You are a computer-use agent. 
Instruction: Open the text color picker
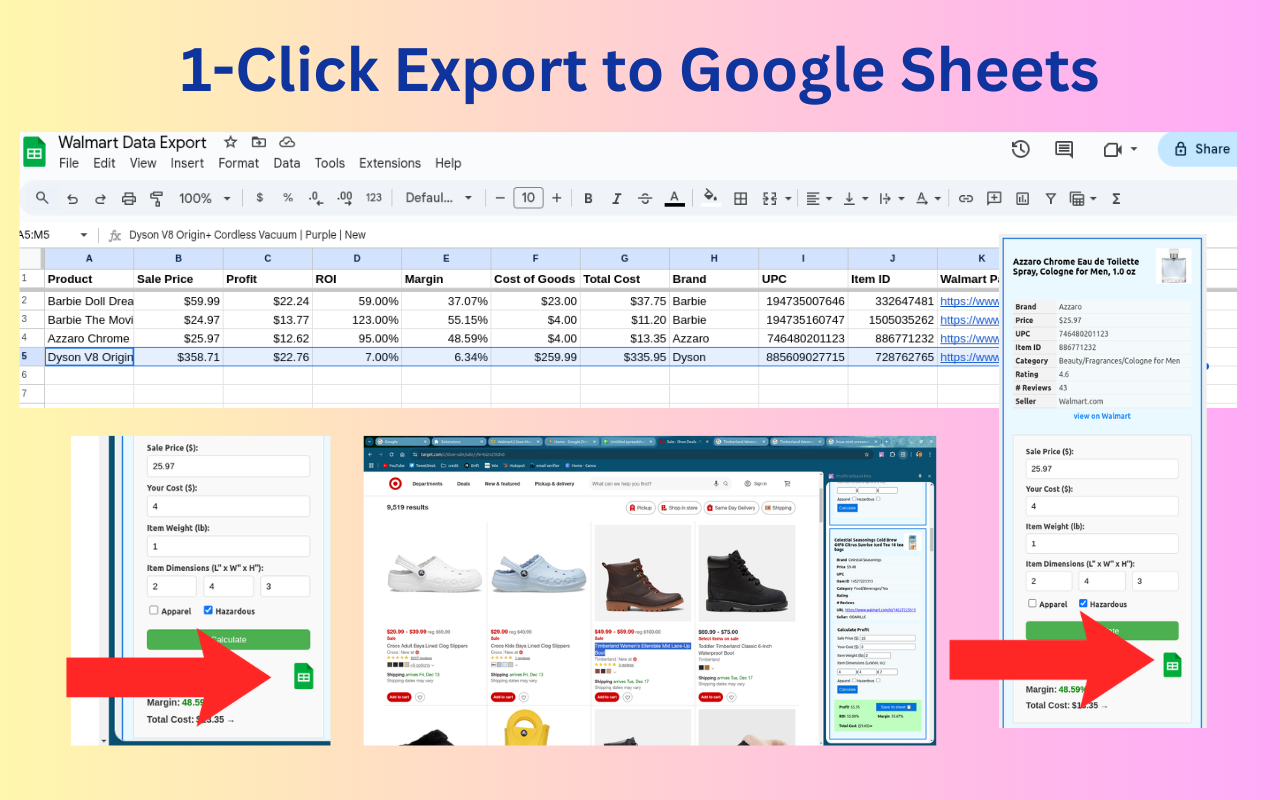point(675,198)
